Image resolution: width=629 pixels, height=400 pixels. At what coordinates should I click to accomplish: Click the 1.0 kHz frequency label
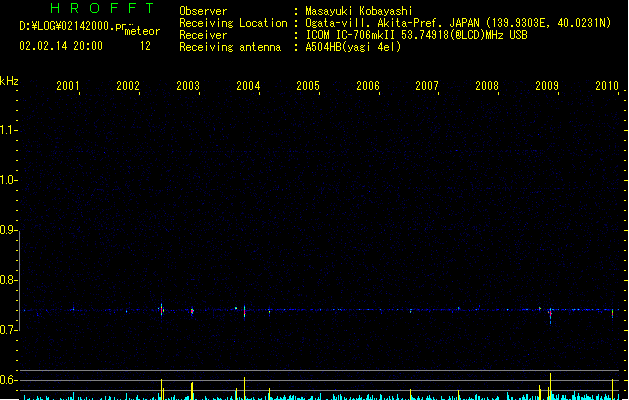click(8, 180)
